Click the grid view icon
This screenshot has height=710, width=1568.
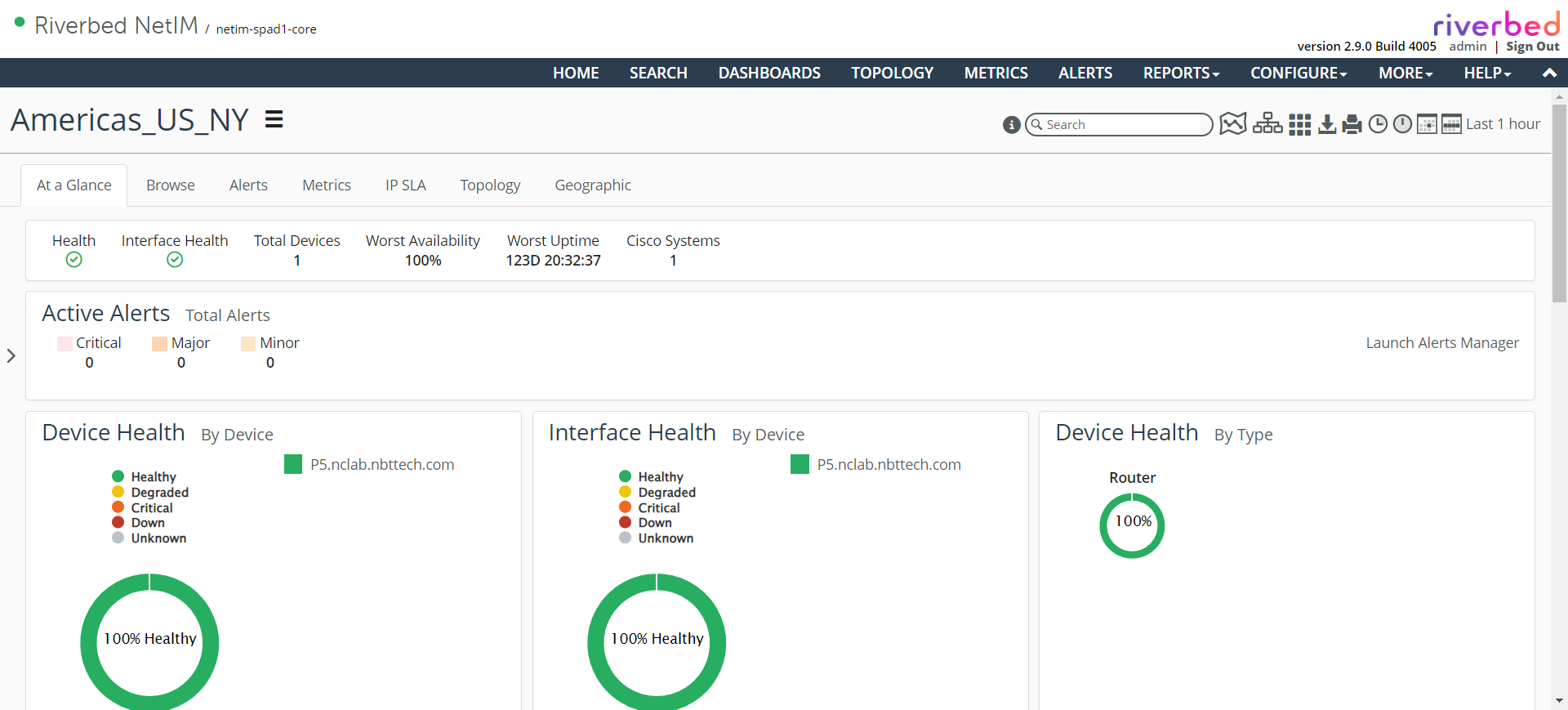point(1299,125)
